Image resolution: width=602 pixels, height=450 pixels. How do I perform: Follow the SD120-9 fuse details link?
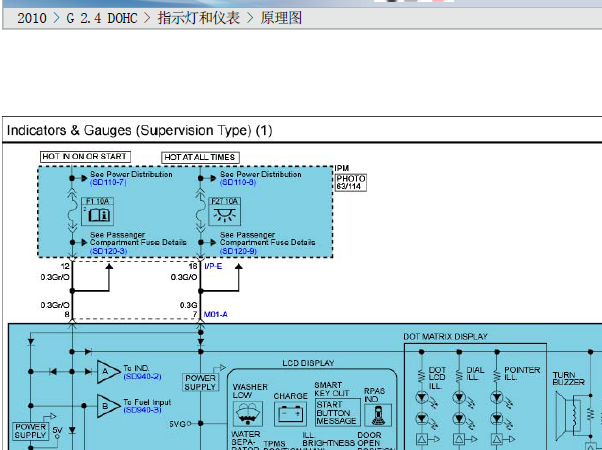point(238,251)
